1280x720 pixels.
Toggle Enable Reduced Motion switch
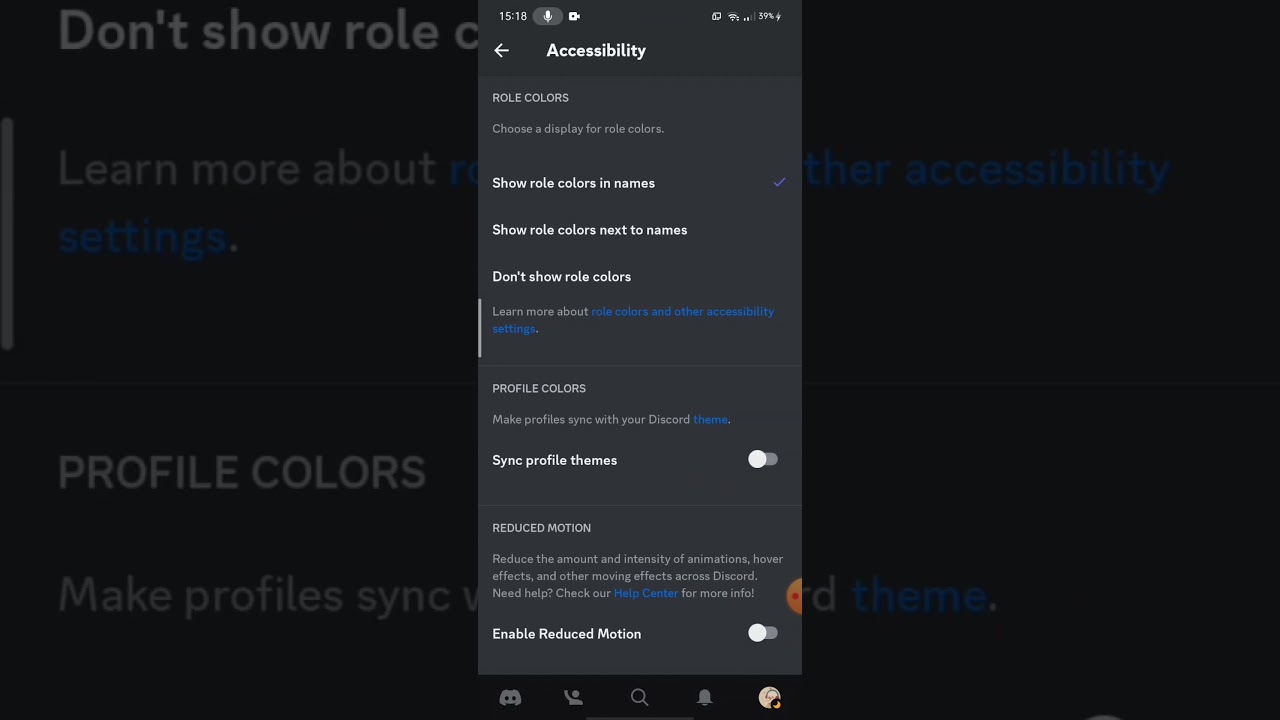tap(763, 633)
